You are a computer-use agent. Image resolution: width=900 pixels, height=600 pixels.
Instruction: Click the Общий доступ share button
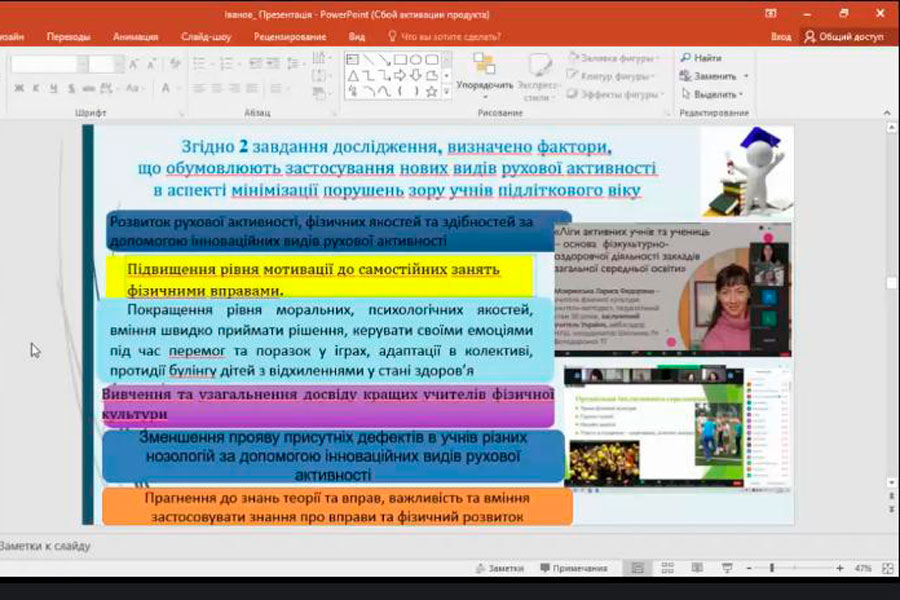click(x=844, y=37)
